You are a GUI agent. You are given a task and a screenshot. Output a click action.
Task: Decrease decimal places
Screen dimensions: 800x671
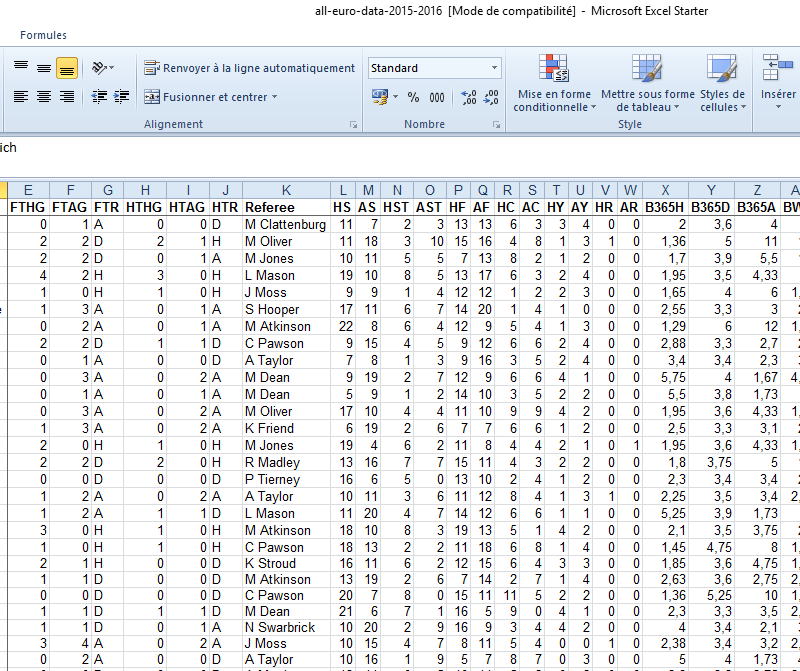(x=491, y=97)
